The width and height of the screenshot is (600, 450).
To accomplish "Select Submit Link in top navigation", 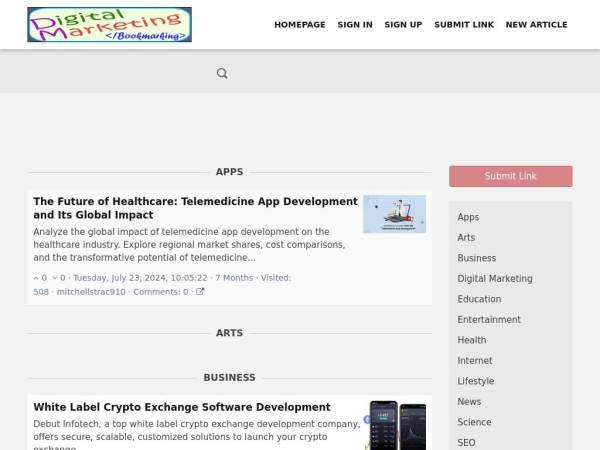I will click(x=463, y=25).
